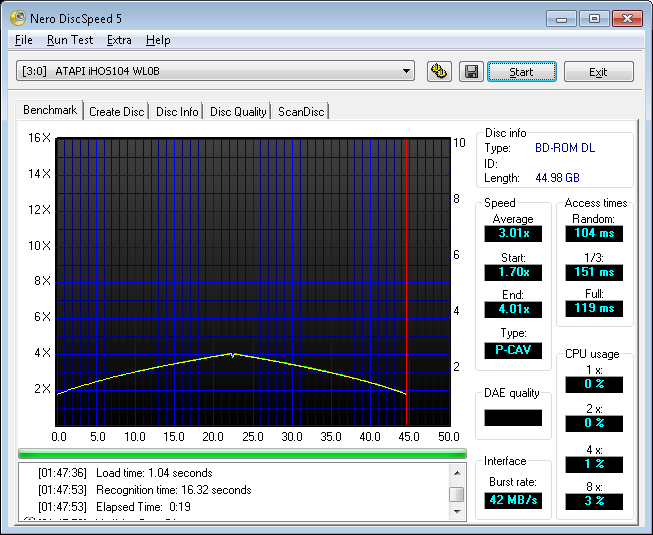
Task: Click the Start speed value 1.70x
Action: [x=513, y=272]
